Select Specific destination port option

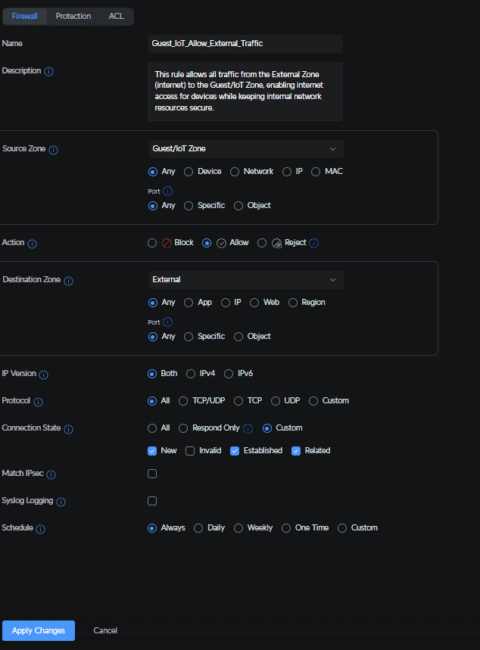pos(189,337)
